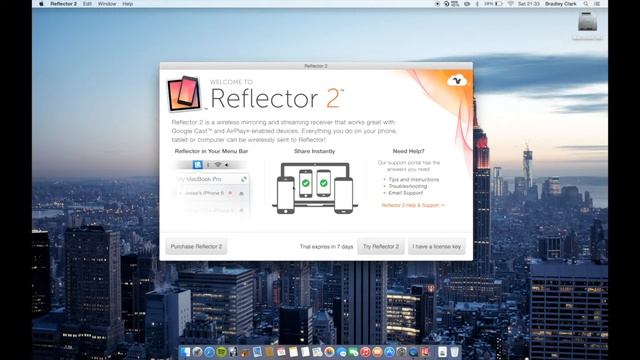The image size is (640, 360).
Task: Click the 'Troubleshooting' bullet text
Action: [407, 186]
